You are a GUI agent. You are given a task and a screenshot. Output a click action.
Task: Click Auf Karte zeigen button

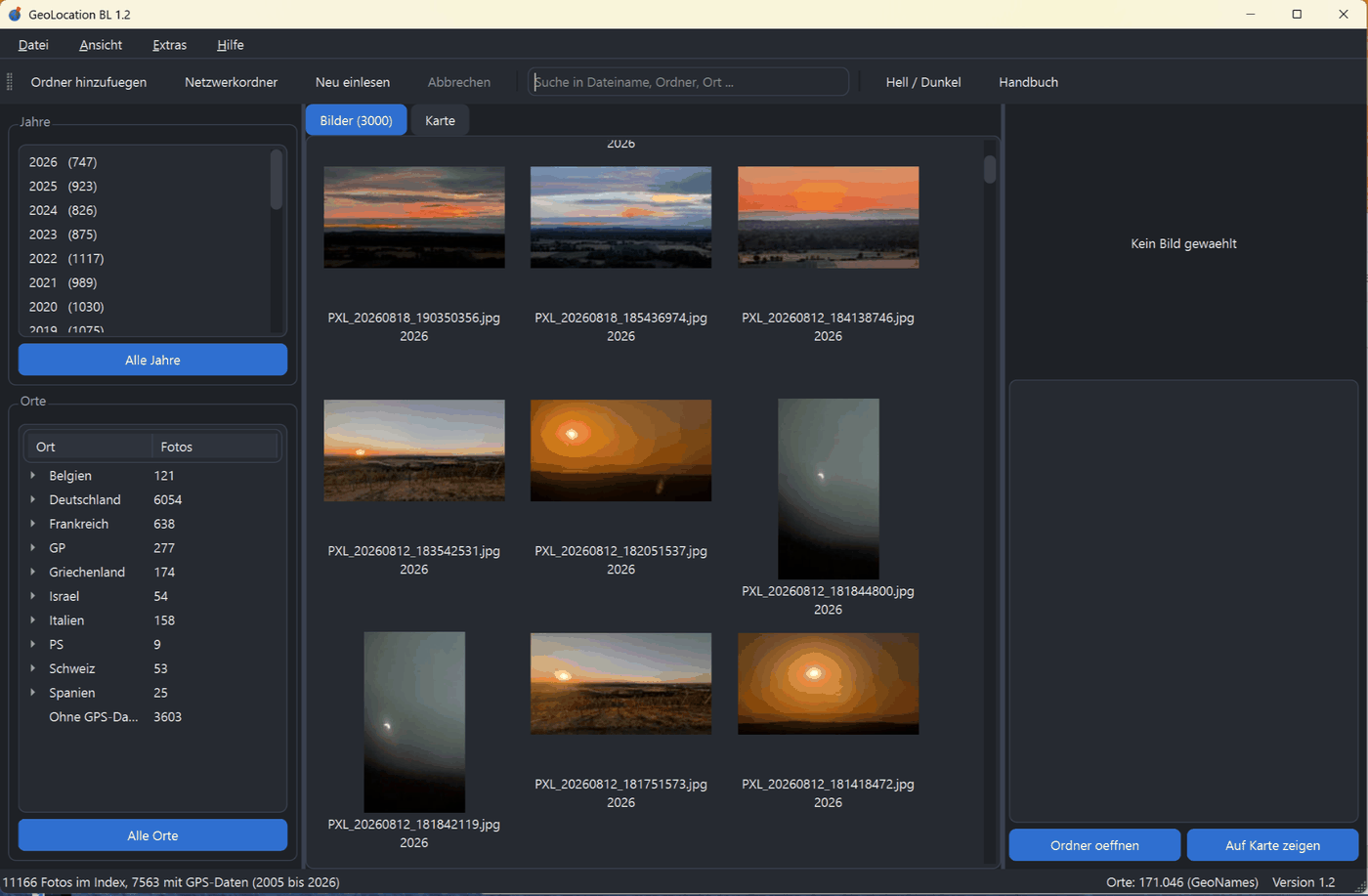pyautogui.click(x=1272, y=845)
